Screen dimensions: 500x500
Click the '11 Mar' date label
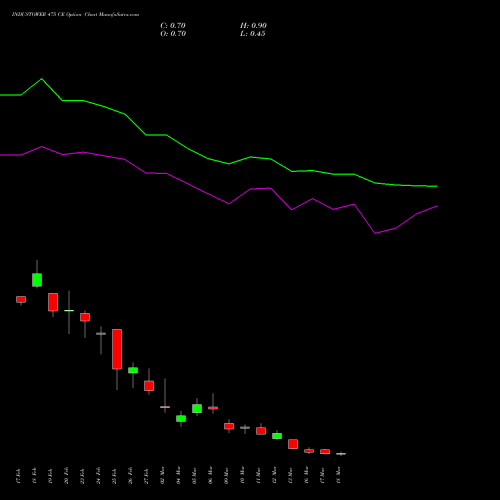[x=258, y=475]
